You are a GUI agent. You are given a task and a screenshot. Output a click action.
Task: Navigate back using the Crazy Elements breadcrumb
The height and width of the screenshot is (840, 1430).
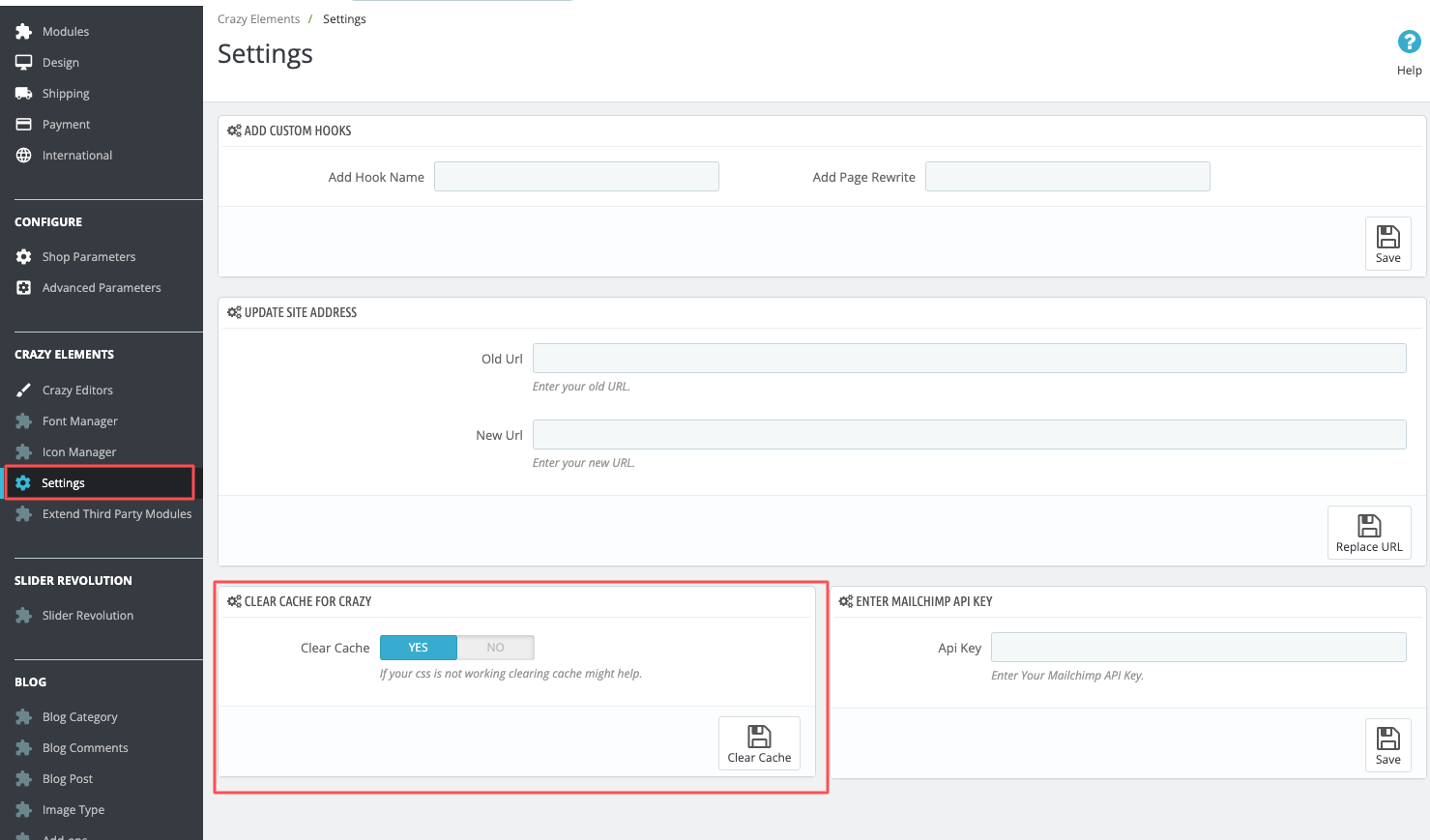[x=258, y=18]
